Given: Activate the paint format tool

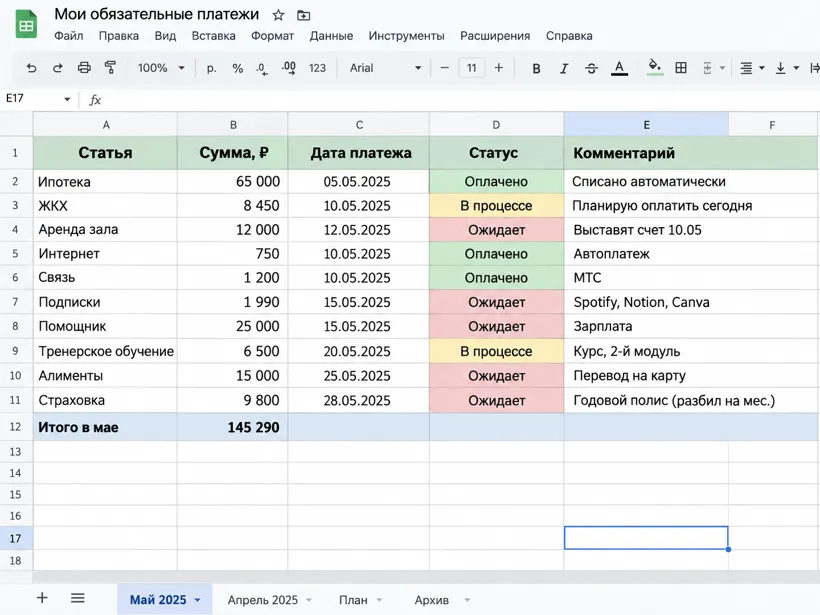Looking at the screenshot, I should [x=110, y=68].
